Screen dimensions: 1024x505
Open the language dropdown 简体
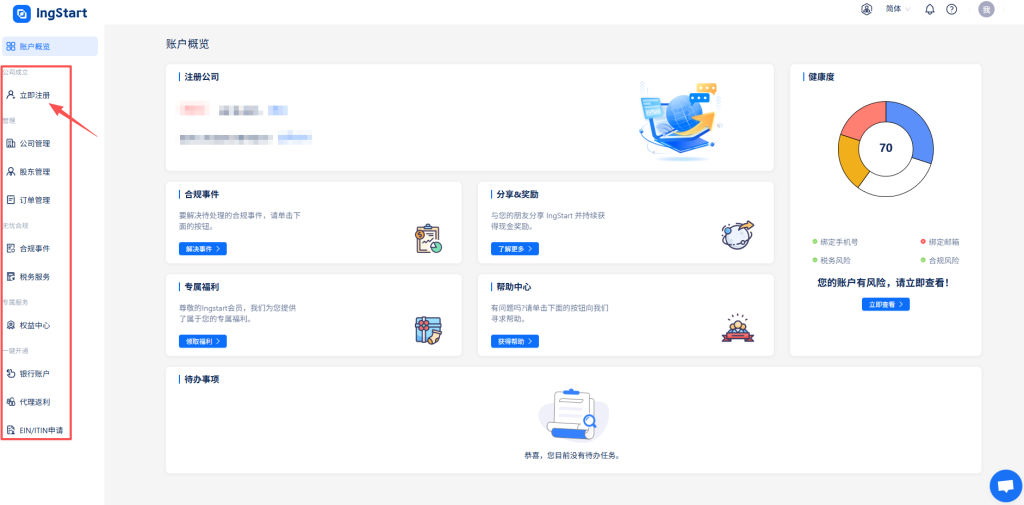point(897,9)
